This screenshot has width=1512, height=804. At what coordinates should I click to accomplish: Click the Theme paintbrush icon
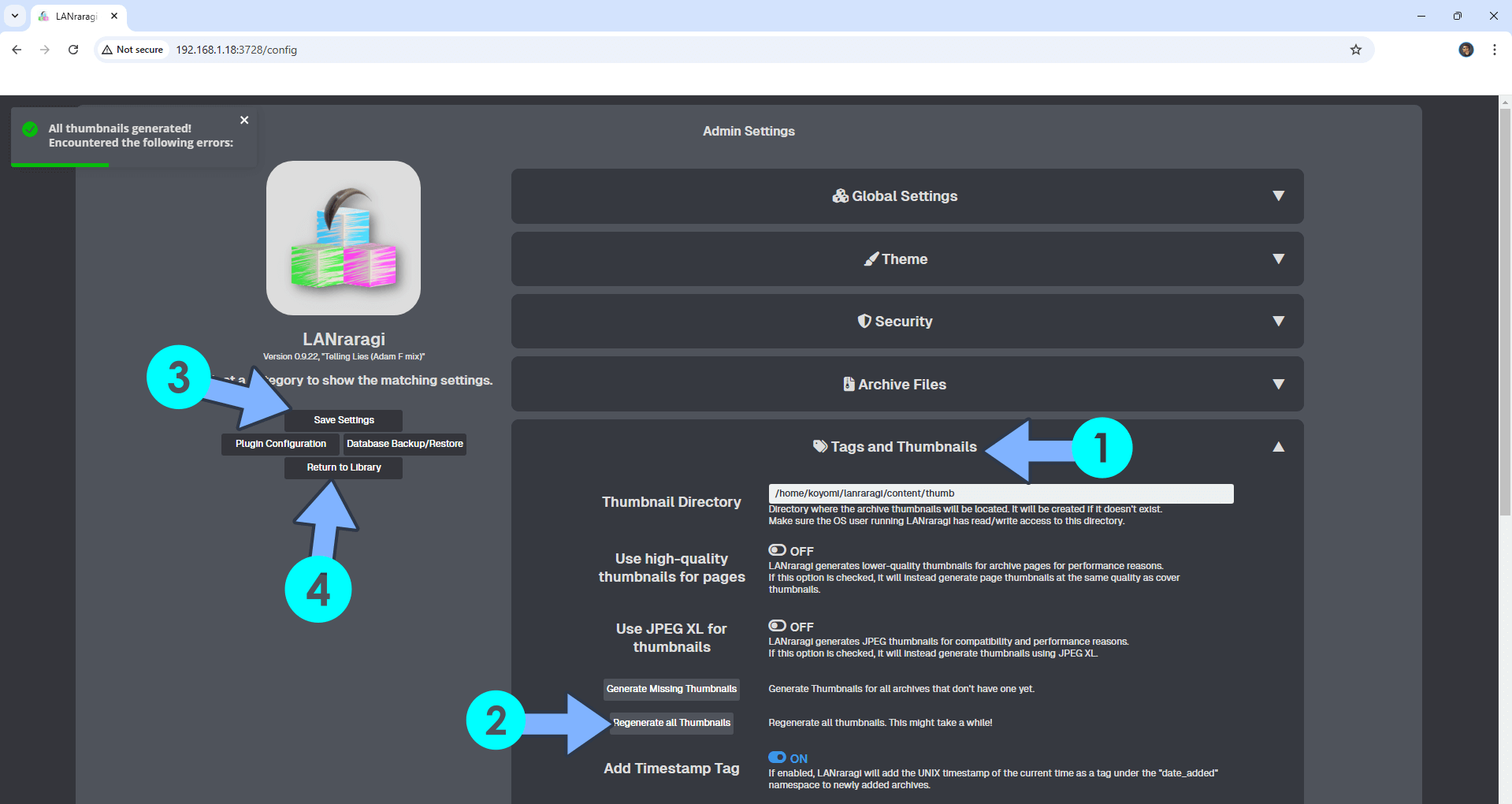pos(871,259)
